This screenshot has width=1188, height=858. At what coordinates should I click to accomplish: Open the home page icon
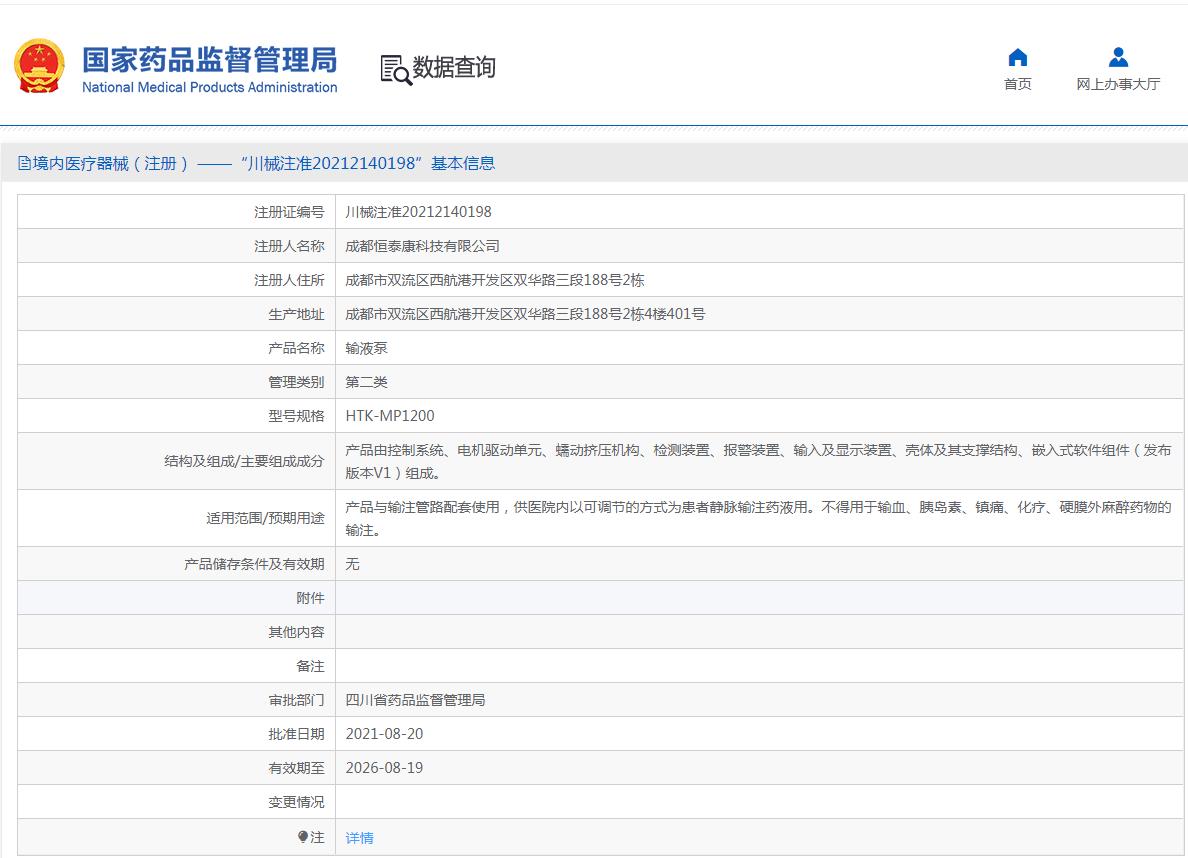point(1018,58)
